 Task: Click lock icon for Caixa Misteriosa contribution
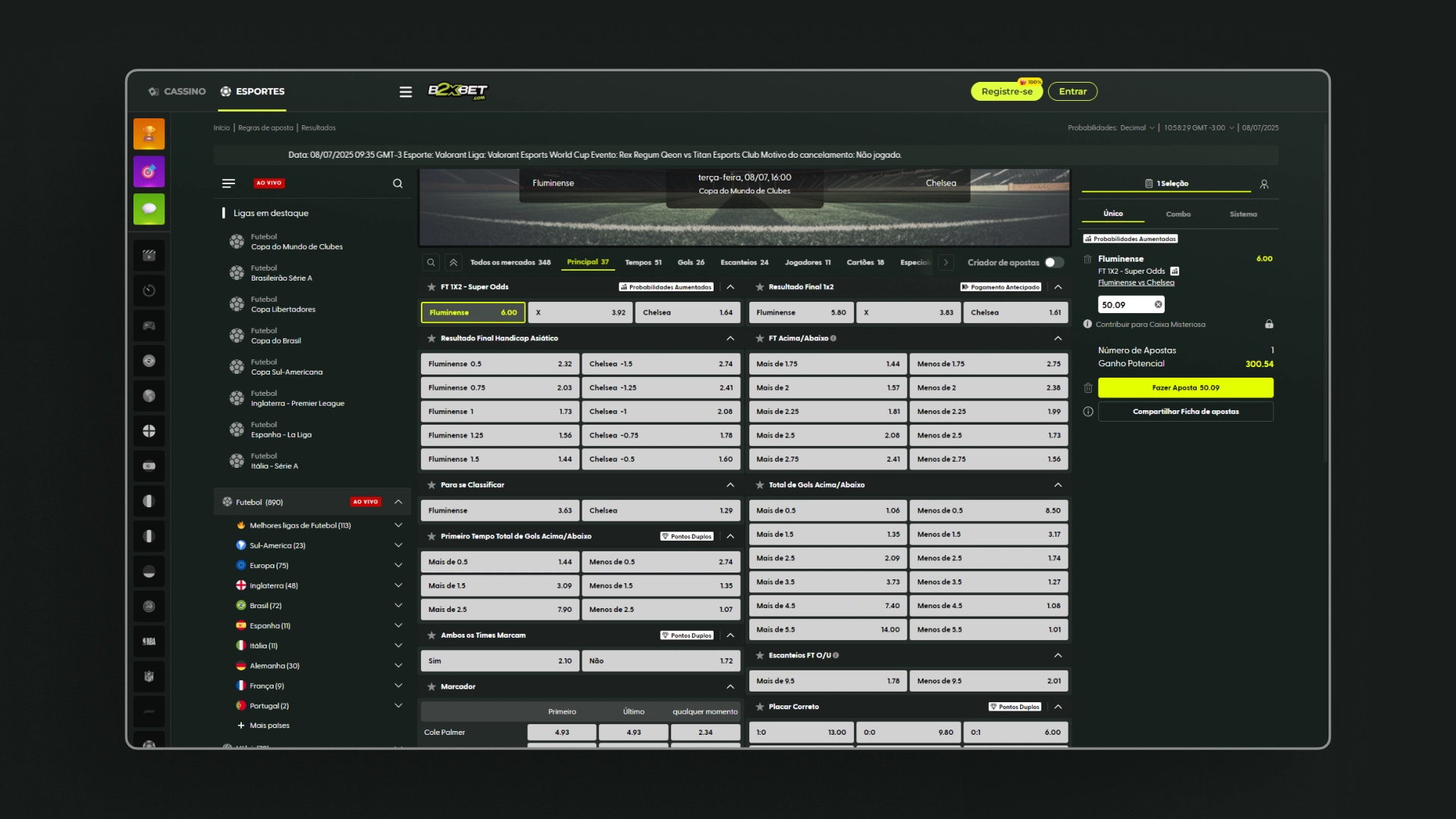coord(1269,325)
